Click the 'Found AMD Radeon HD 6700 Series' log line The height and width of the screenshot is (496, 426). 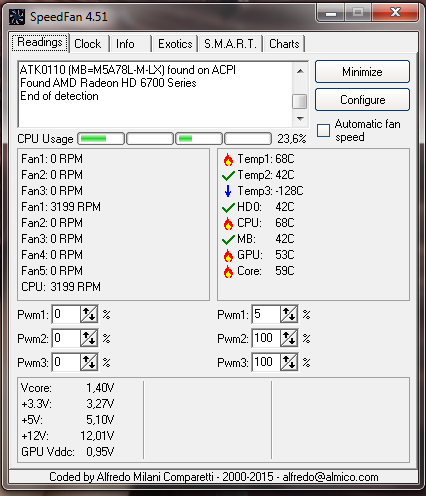pyautogui.click(x=108, y=83)
